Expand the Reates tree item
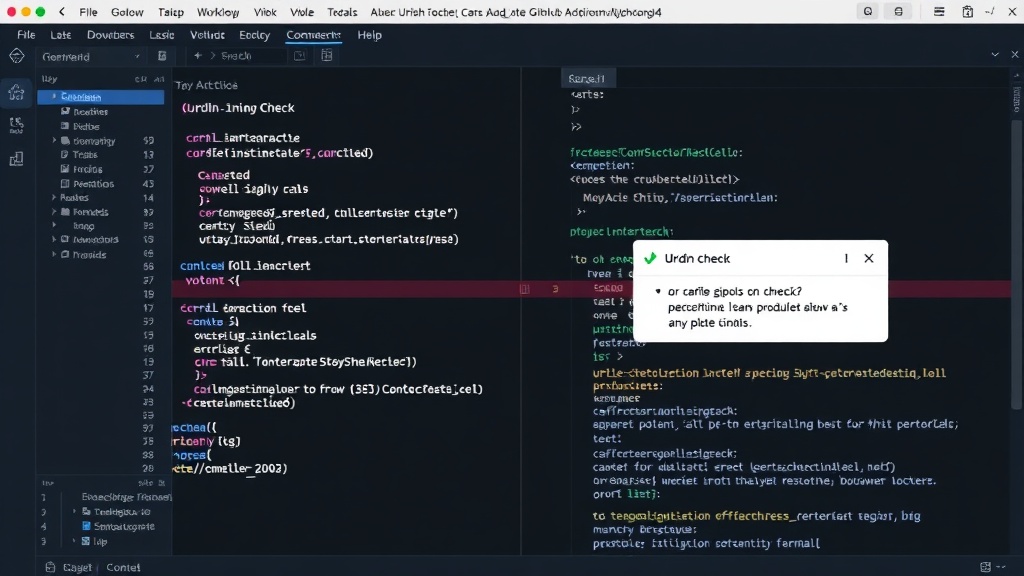This screenshot has width=1024, height=576. [54, 197]
